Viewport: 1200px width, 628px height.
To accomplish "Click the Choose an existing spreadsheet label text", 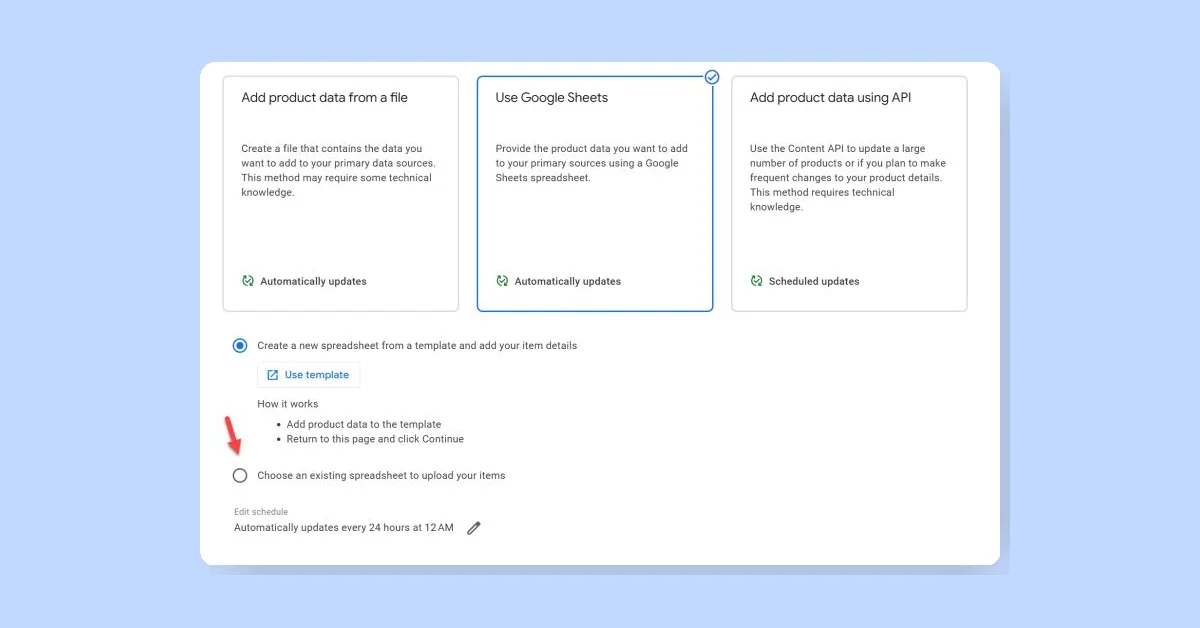I will (x=381, y=475).
